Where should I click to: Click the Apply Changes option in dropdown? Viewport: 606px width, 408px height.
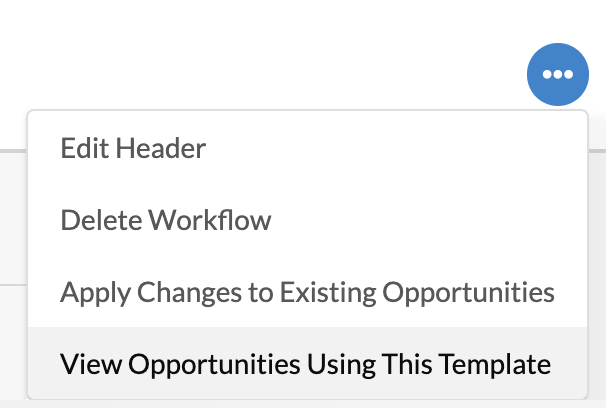pyautogui.click(x=308, y=292)
